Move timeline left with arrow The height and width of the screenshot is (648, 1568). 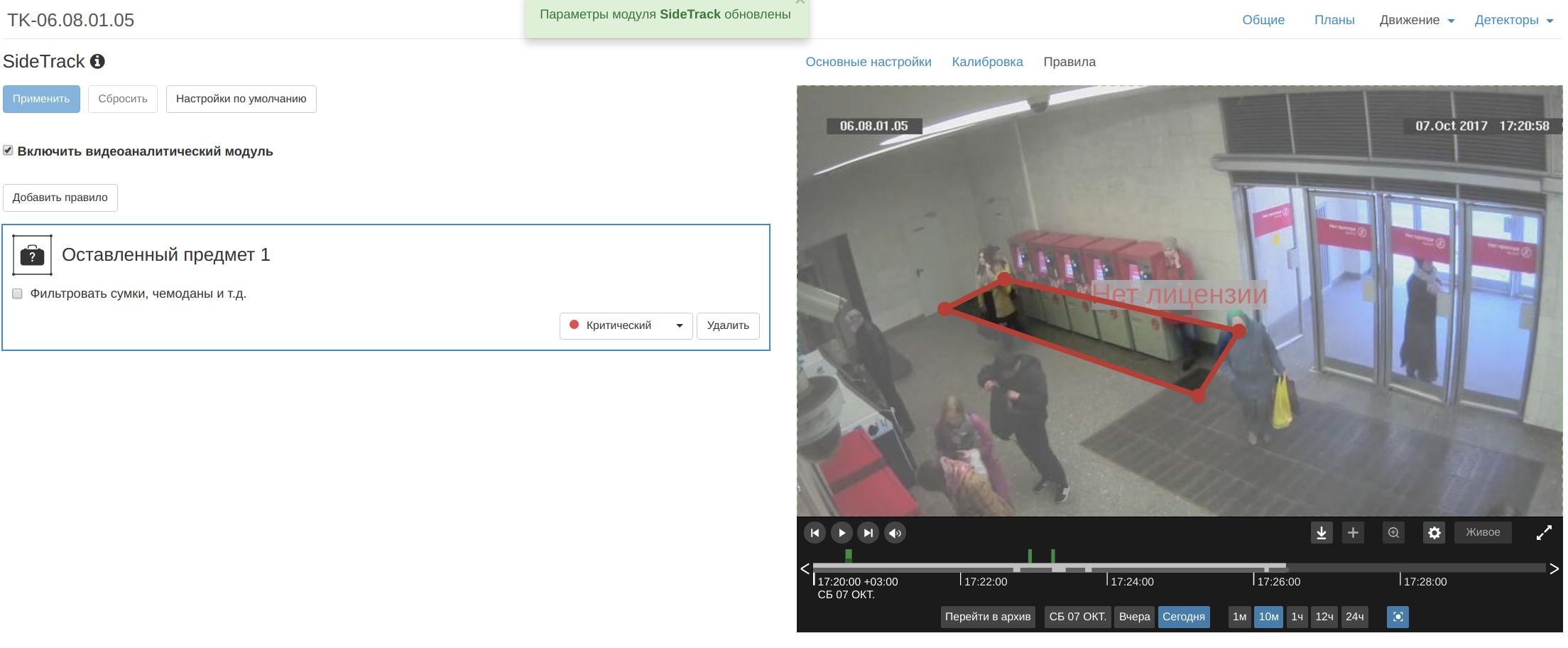[x=805, y=568]
